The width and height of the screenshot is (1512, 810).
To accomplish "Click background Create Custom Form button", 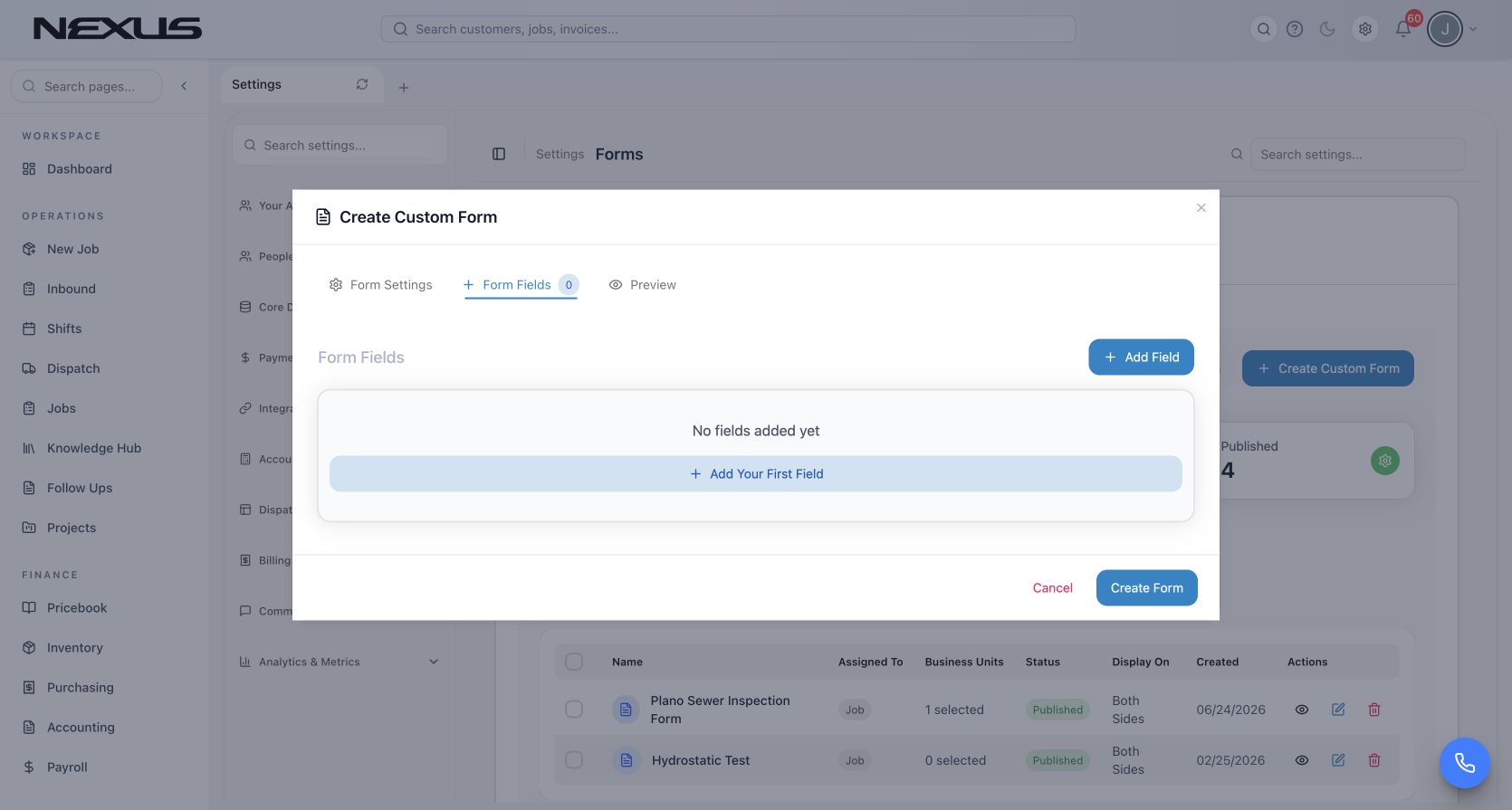I will pos(1328,368).
